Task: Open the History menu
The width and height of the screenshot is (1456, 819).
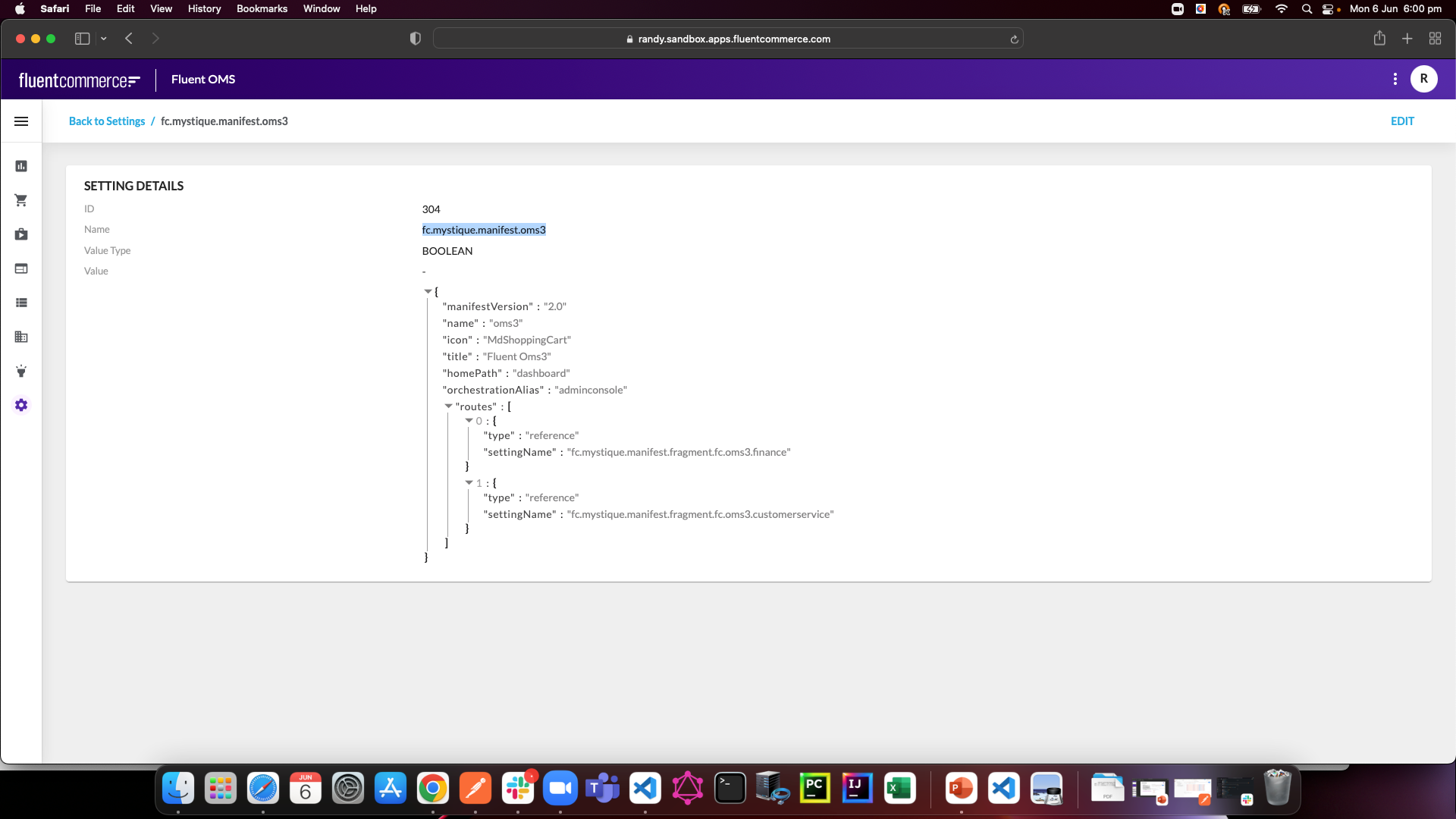Action: pyautogui.click(x=204, y=8)
